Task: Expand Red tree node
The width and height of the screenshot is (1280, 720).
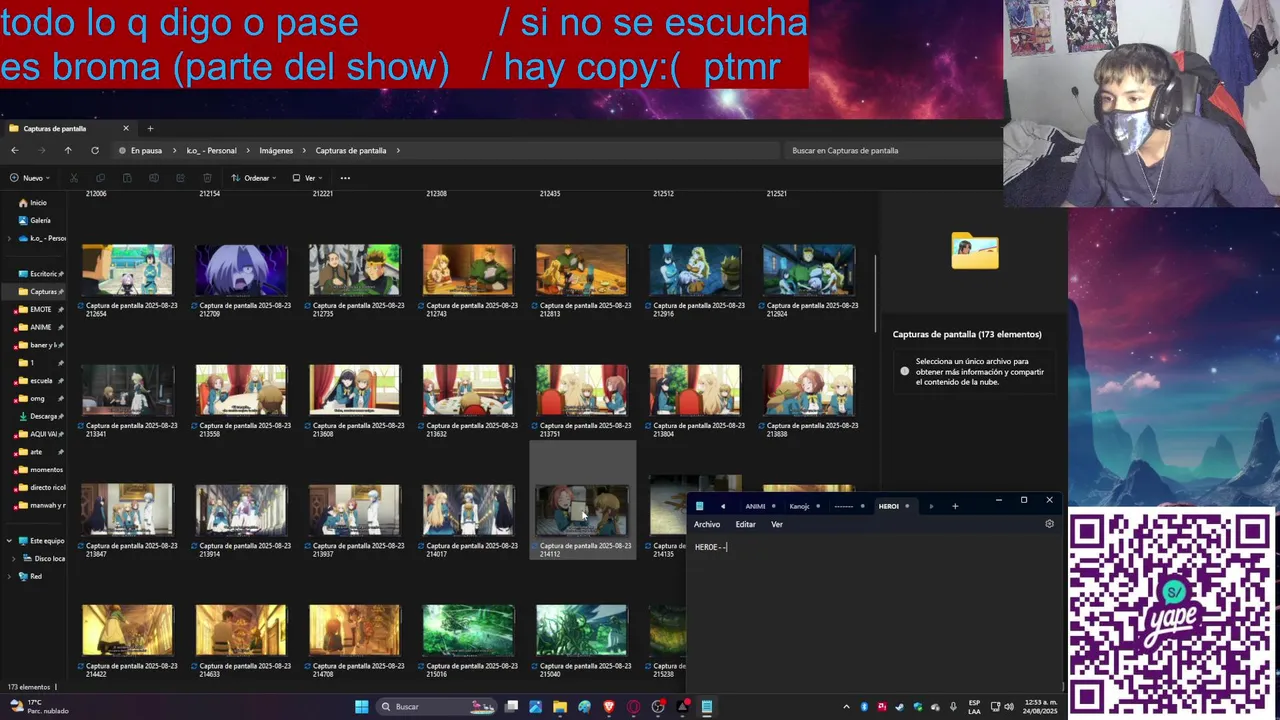Action: pyautogui.click(x=9, y=576)
